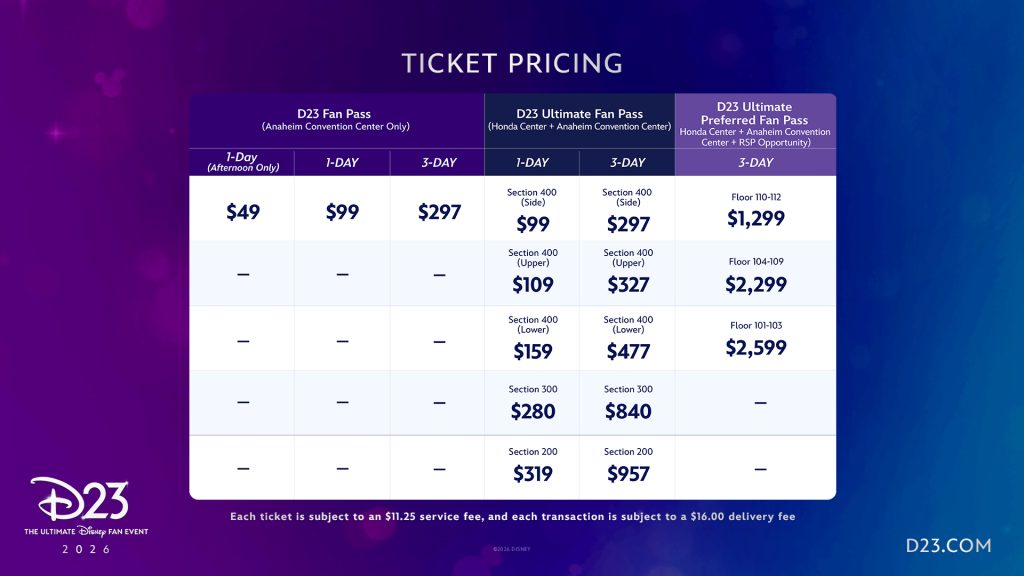Click the $280 Section 300 1-Day price
The width and height of the screenshot is (1024, 576).
[x=532, y=411]
